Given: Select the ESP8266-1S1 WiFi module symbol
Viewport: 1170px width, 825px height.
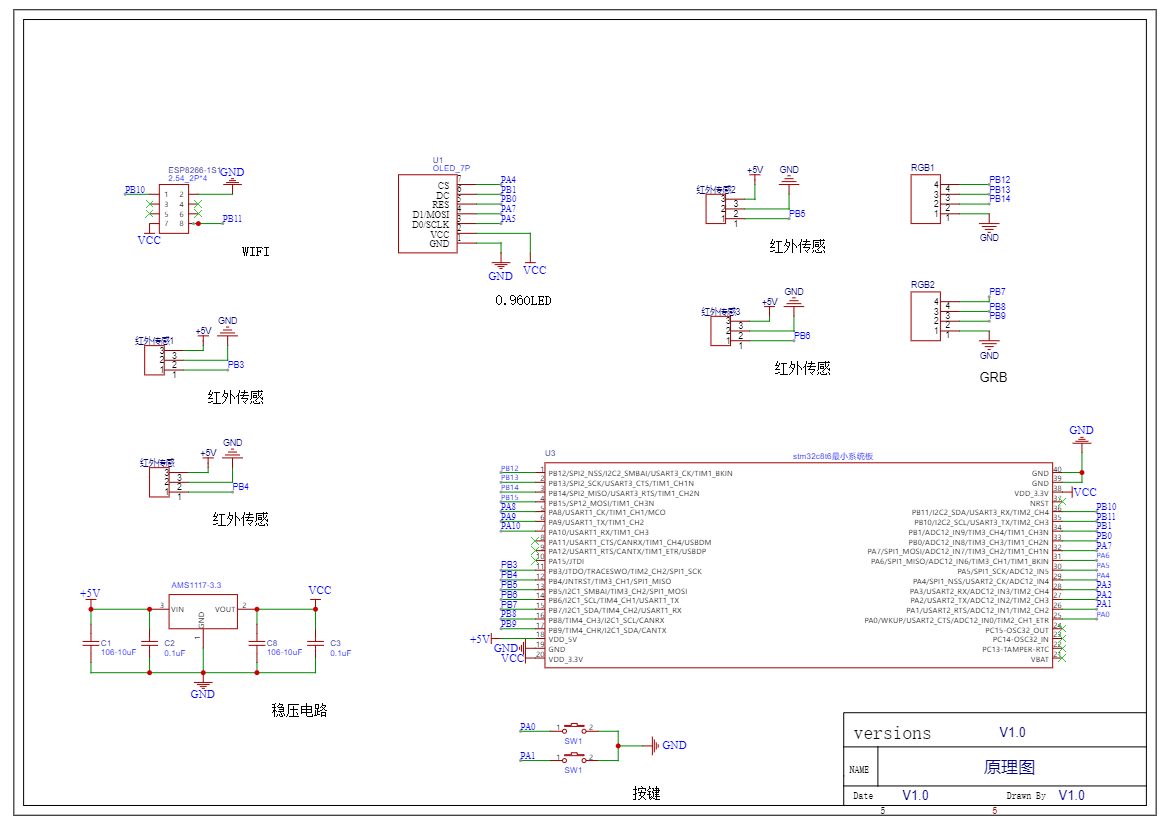Looking at the screenshot, I should pyautogui.click(x=173, y=209).
